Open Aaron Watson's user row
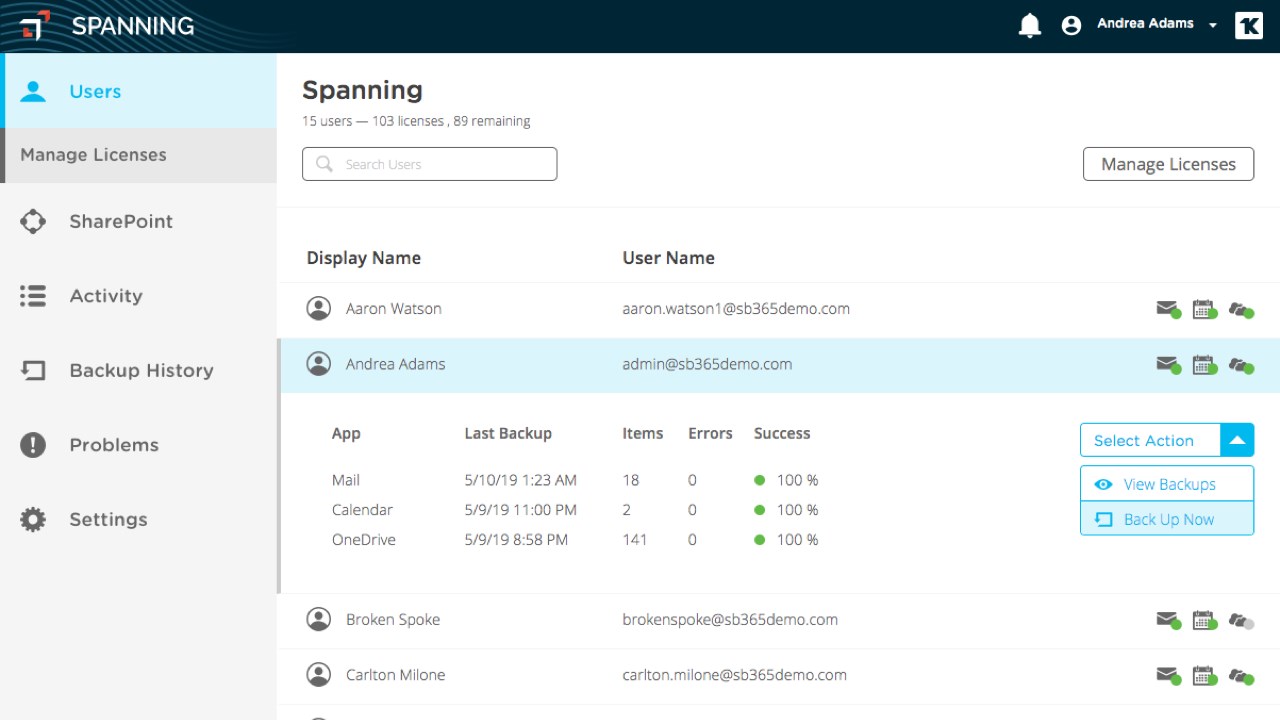The image size is (1280, 720). tap(778, 309)
